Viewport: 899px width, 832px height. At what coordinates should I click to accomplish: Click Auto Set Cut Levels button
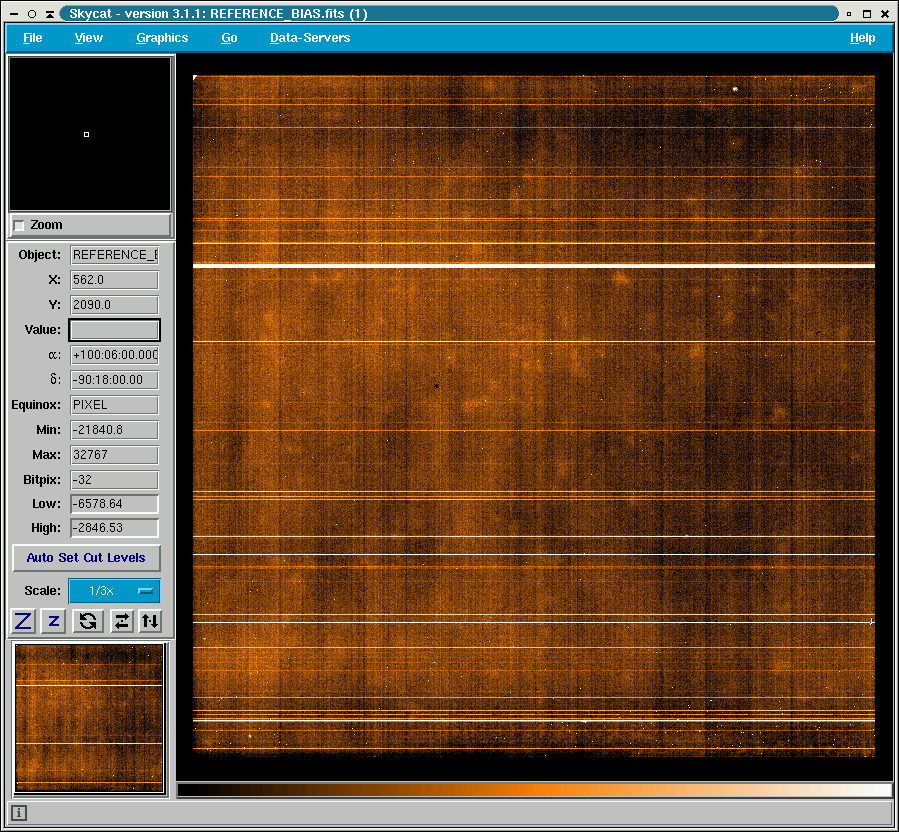coord(86,558)
